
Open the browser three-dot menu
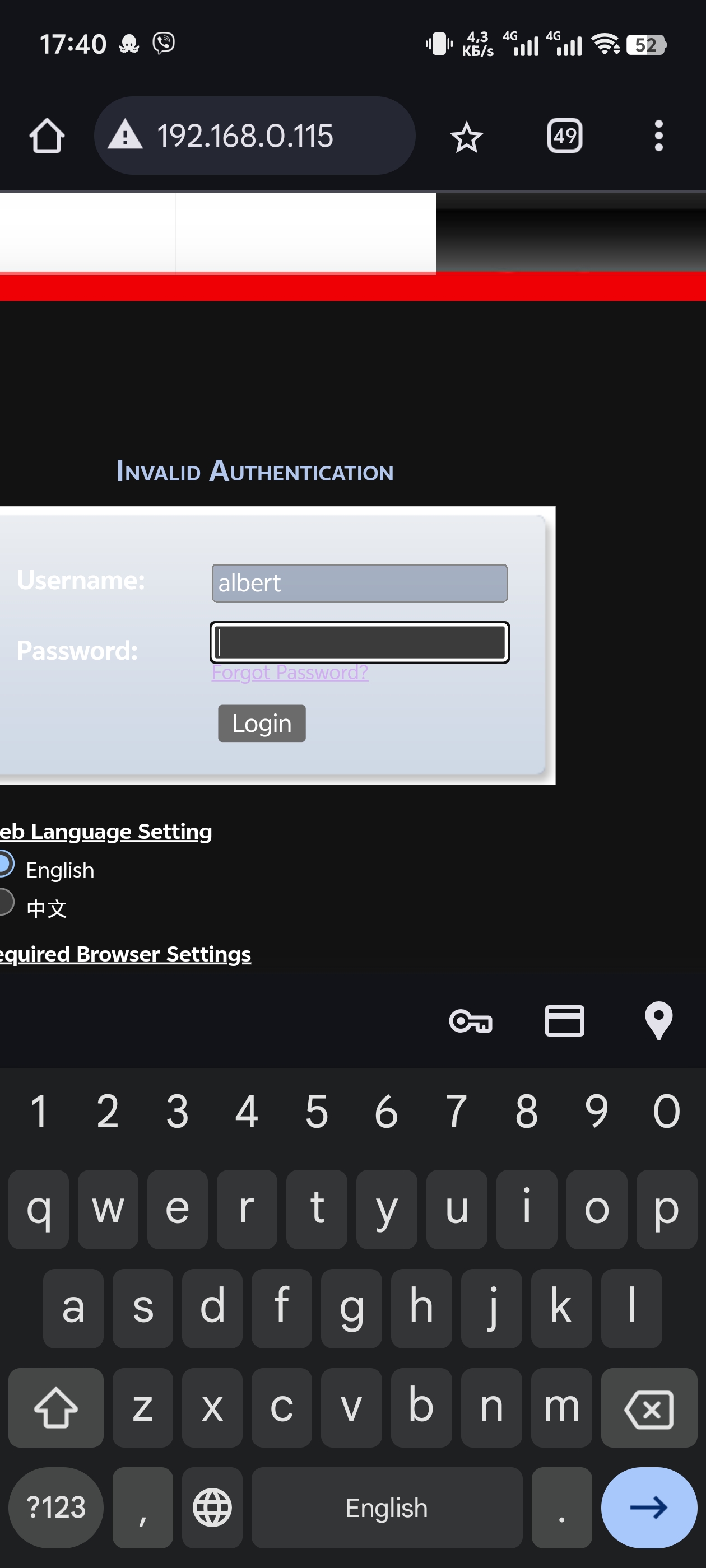click(658, 136)
